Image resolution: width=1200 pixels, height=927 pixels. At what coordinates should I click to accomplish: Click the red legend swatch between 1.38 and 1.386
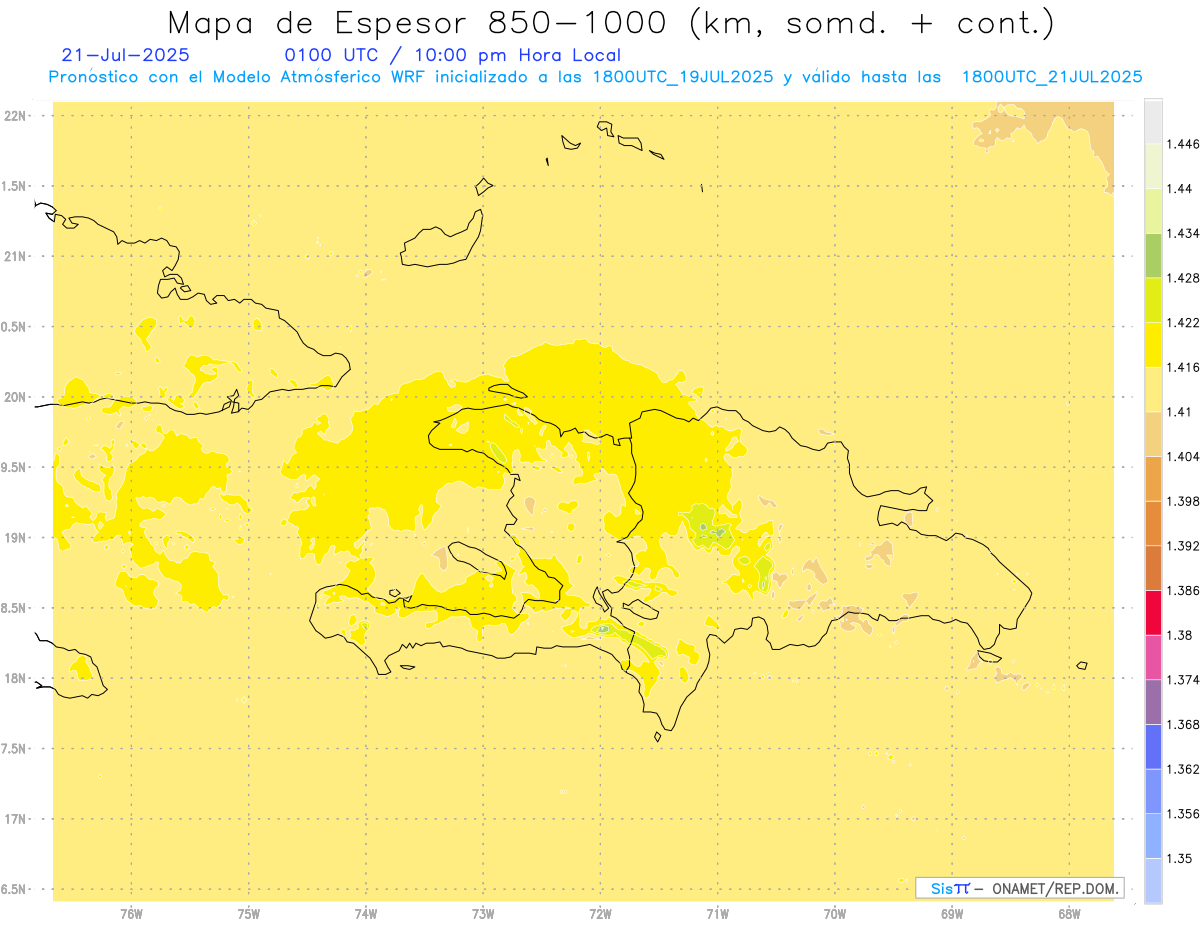tap(1153, 613)
